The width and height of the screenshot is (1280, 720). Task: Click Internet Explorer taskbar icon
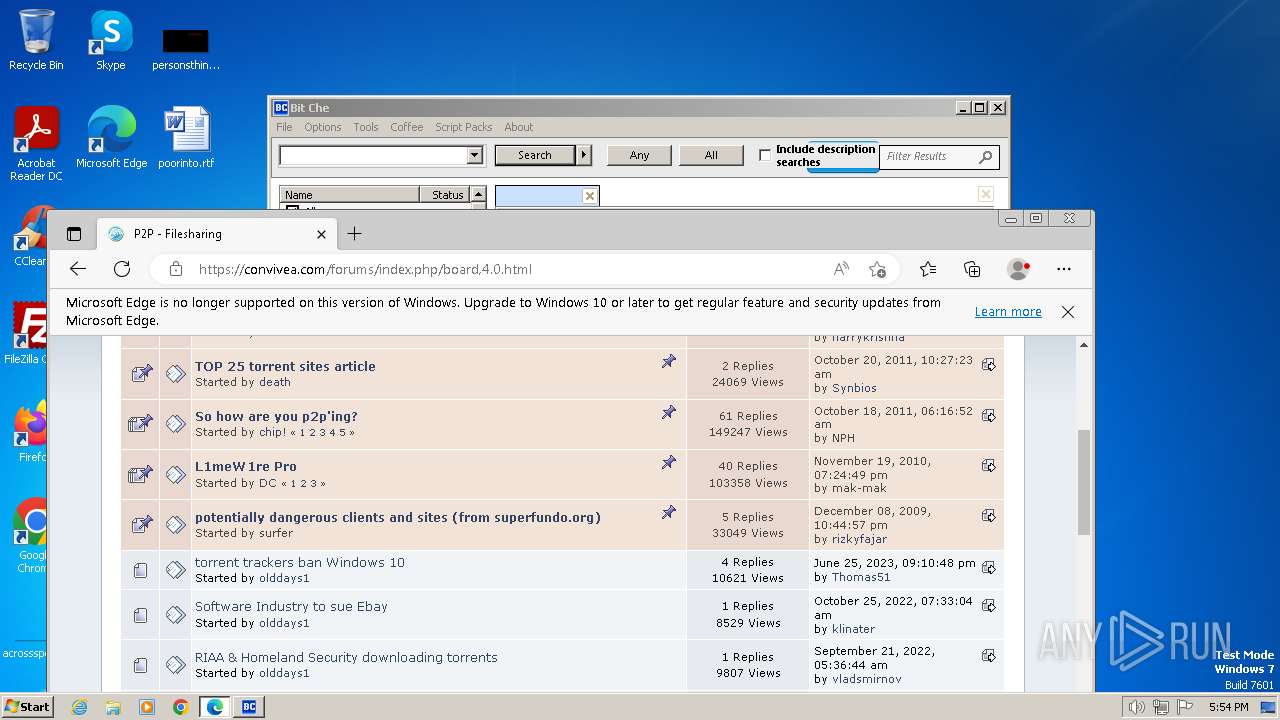tap(79, 707)
